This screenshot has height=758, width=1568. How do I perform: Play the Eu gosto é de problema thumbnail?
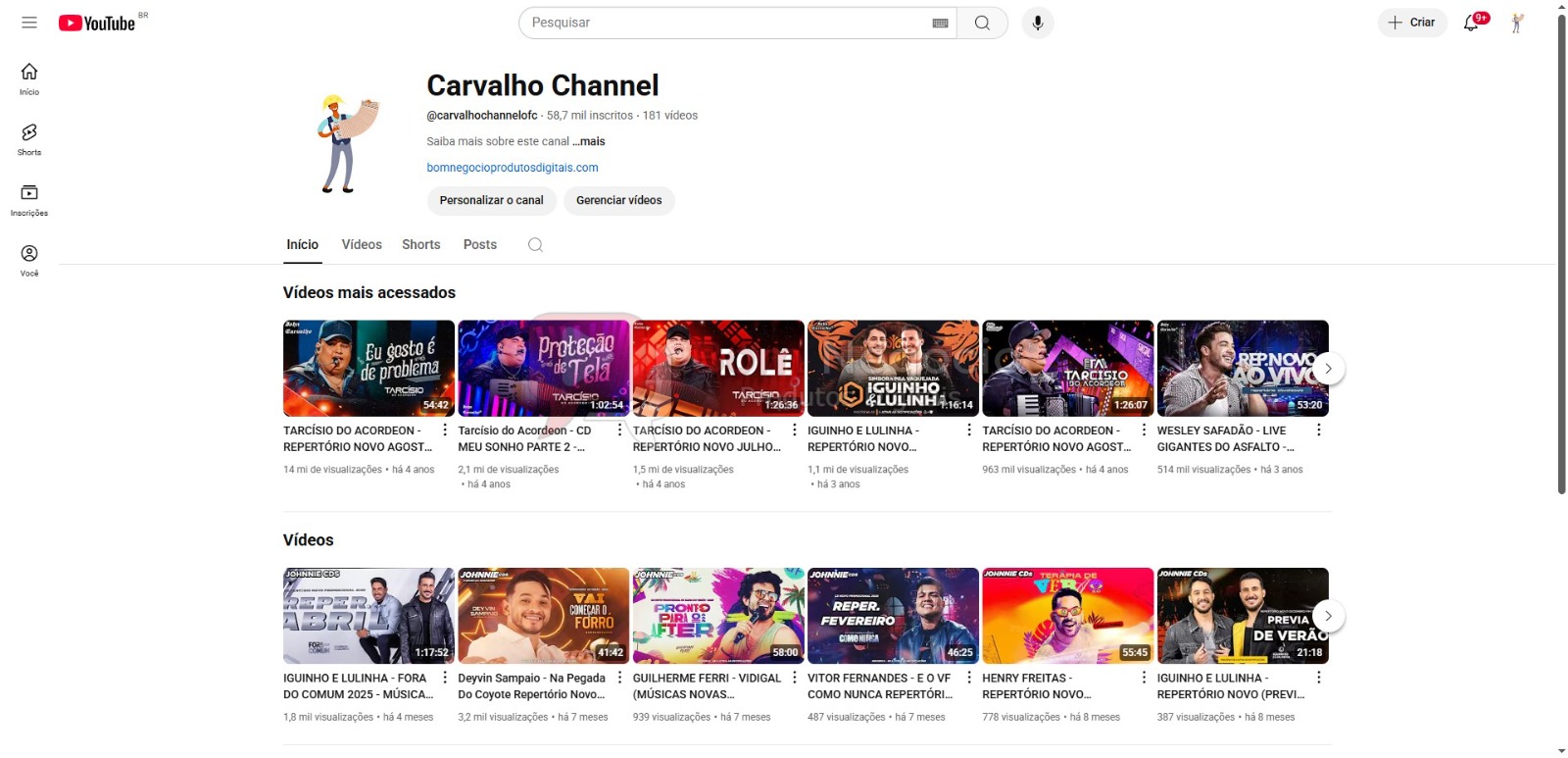pos(368,369)
